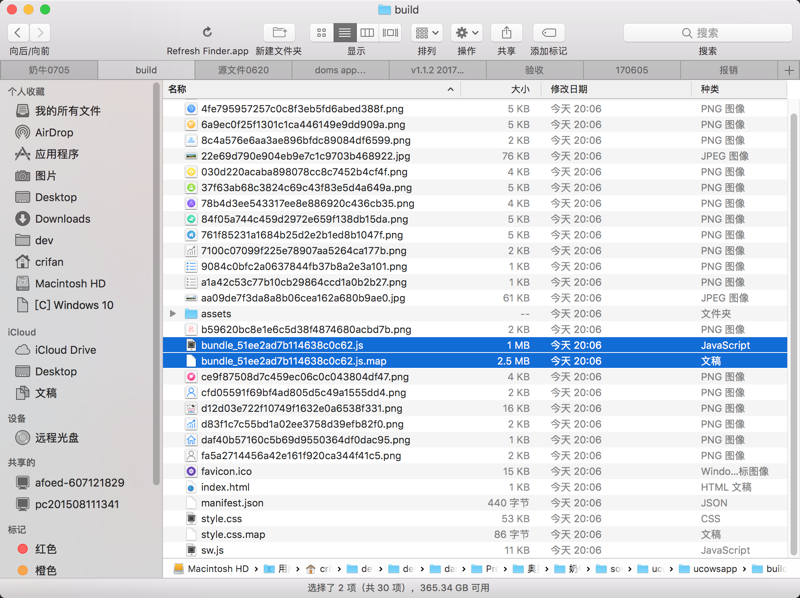Switch to the v1.1.2 2017... tab
800x598 pixels.
click(438, 70)
